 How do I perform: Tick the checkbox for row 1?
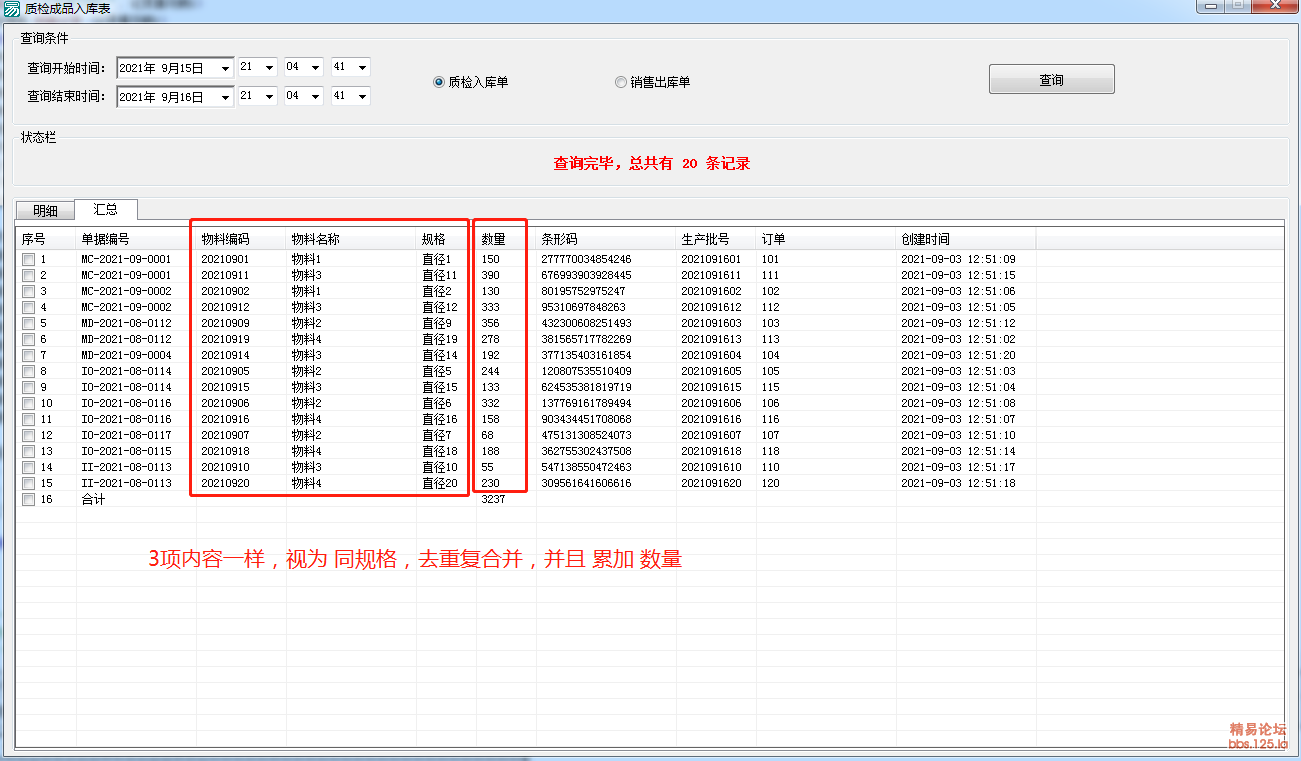(x=29, y=260)
